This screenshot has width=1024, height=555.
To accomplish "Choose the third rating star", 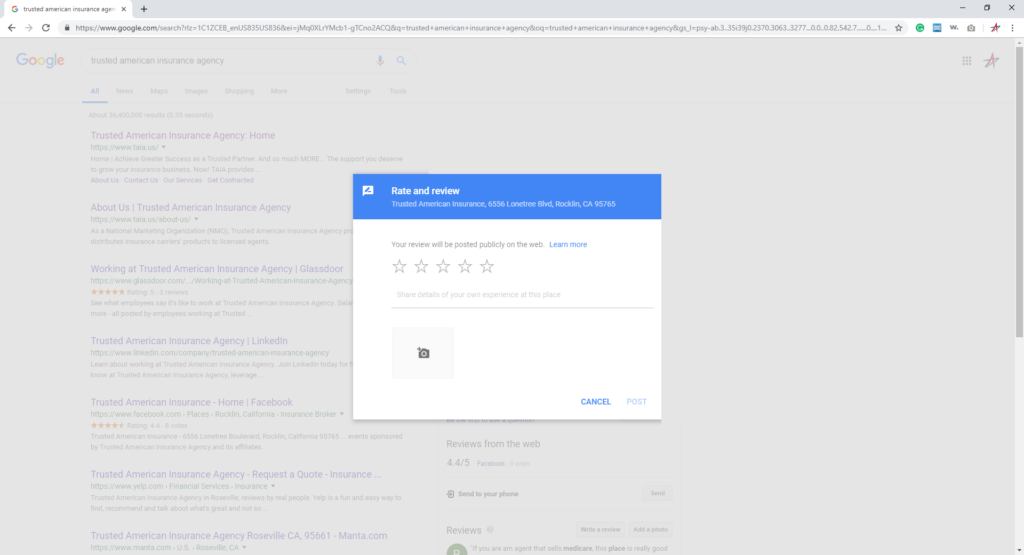I will point(443,266).
